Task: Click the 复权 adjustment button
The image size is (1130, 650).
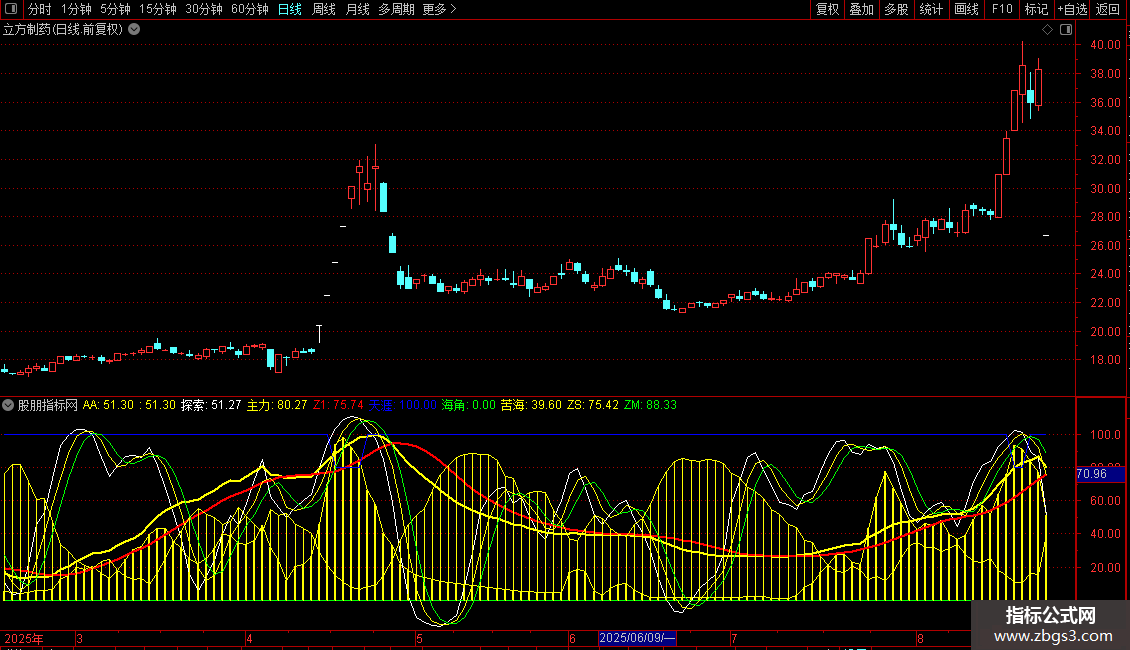Action: point(827,9)
